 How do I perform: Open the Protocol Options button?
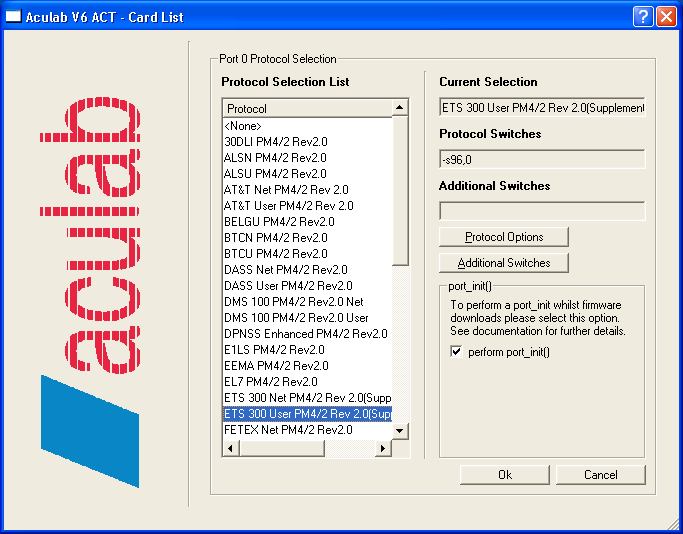(504, 237)
